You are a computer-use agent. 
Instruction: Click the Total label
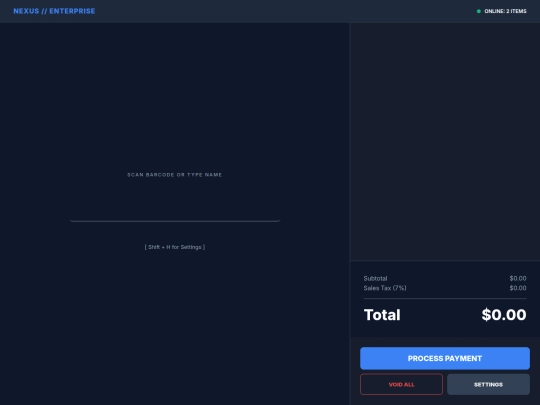pyautogui.click(x=382, y=314)
